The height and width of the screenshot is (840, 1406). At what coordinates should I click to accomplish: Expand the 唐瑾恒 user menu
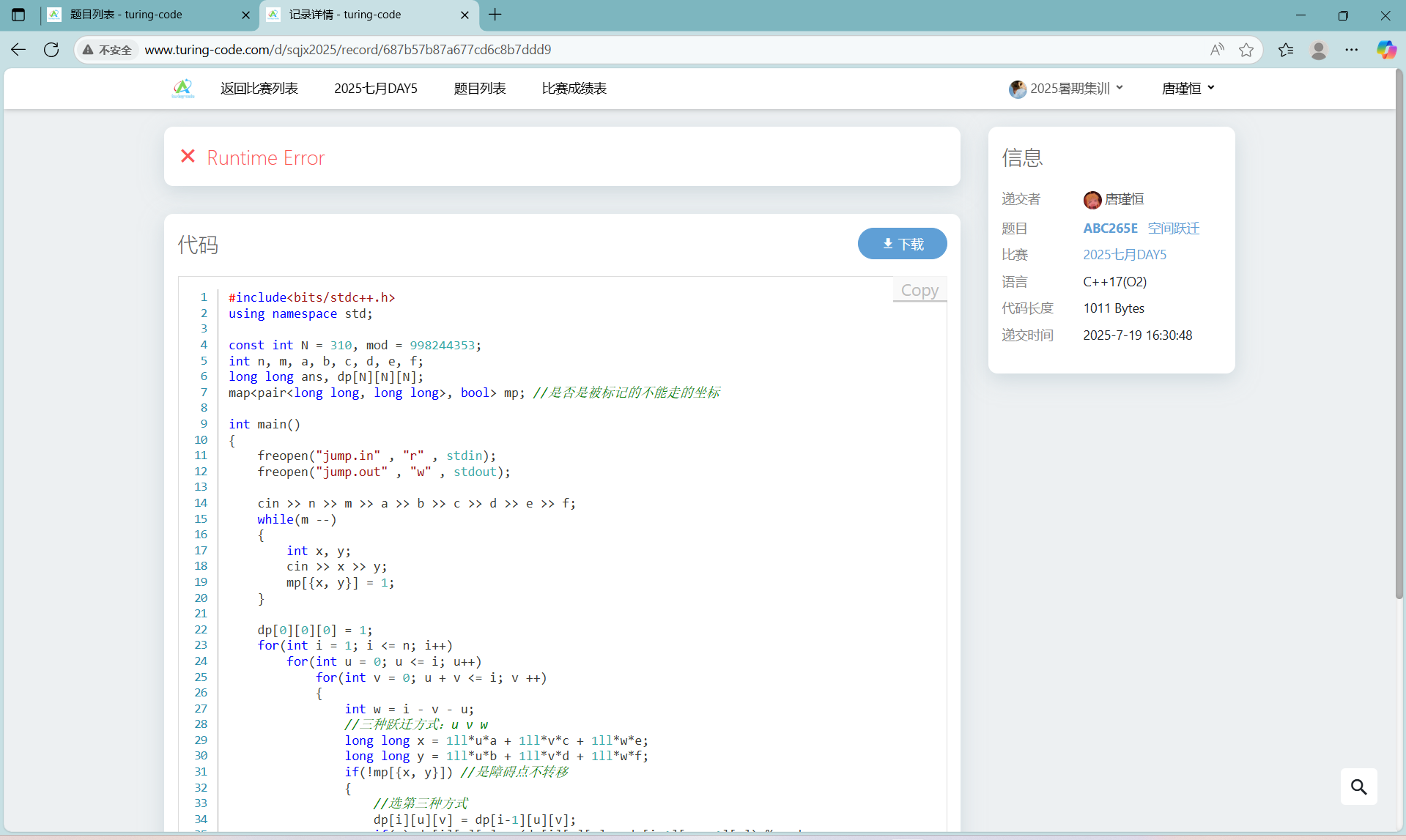coord(1188,89)
